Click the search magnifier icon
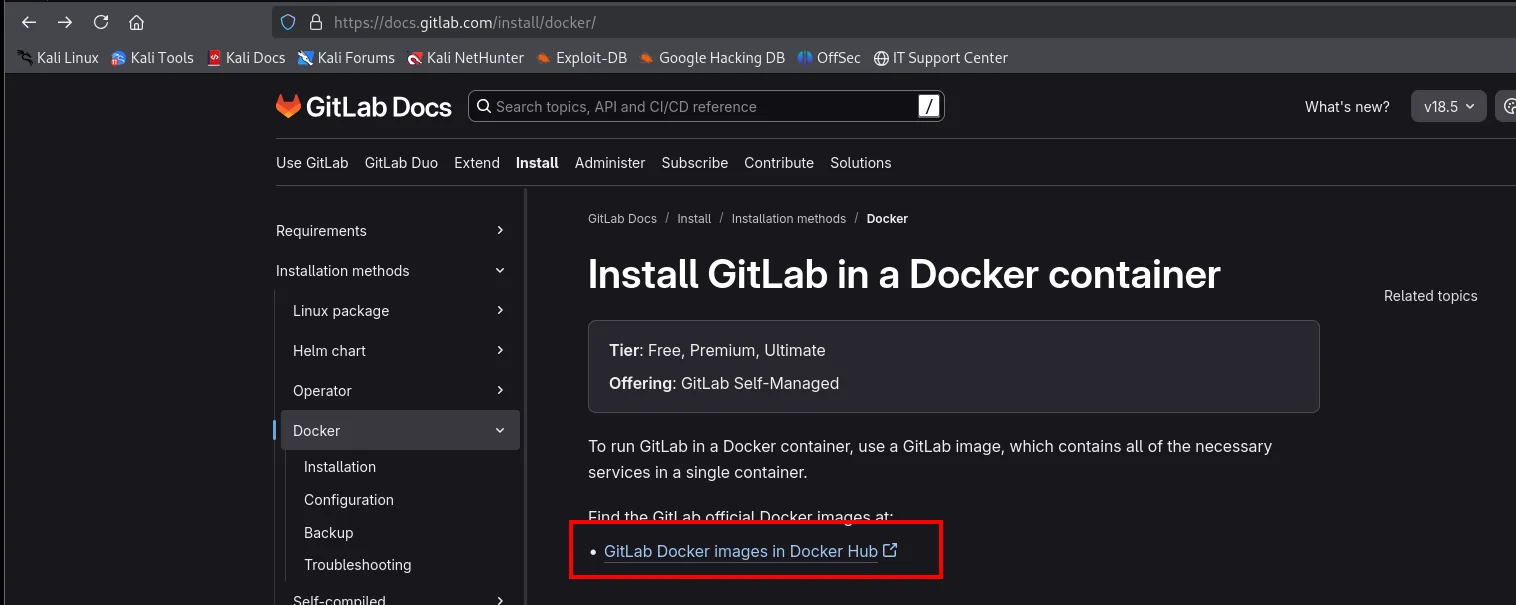The width and height of the screenshot is (1516, 605). pos(483,107)
